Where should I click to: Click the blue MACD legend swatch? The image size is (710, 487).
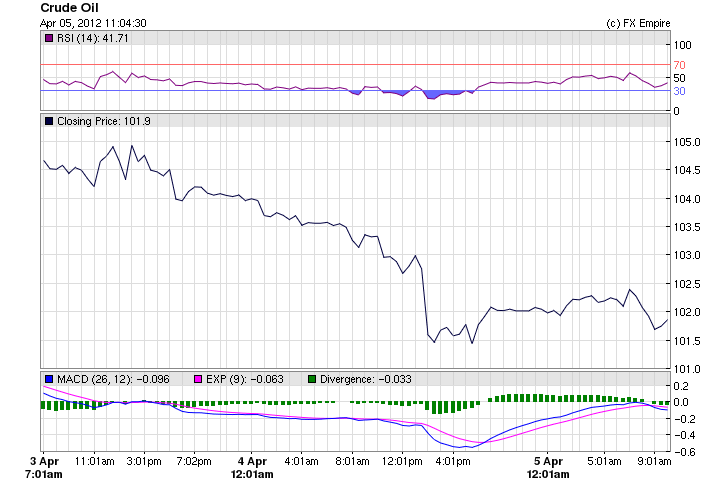[49, 379]
